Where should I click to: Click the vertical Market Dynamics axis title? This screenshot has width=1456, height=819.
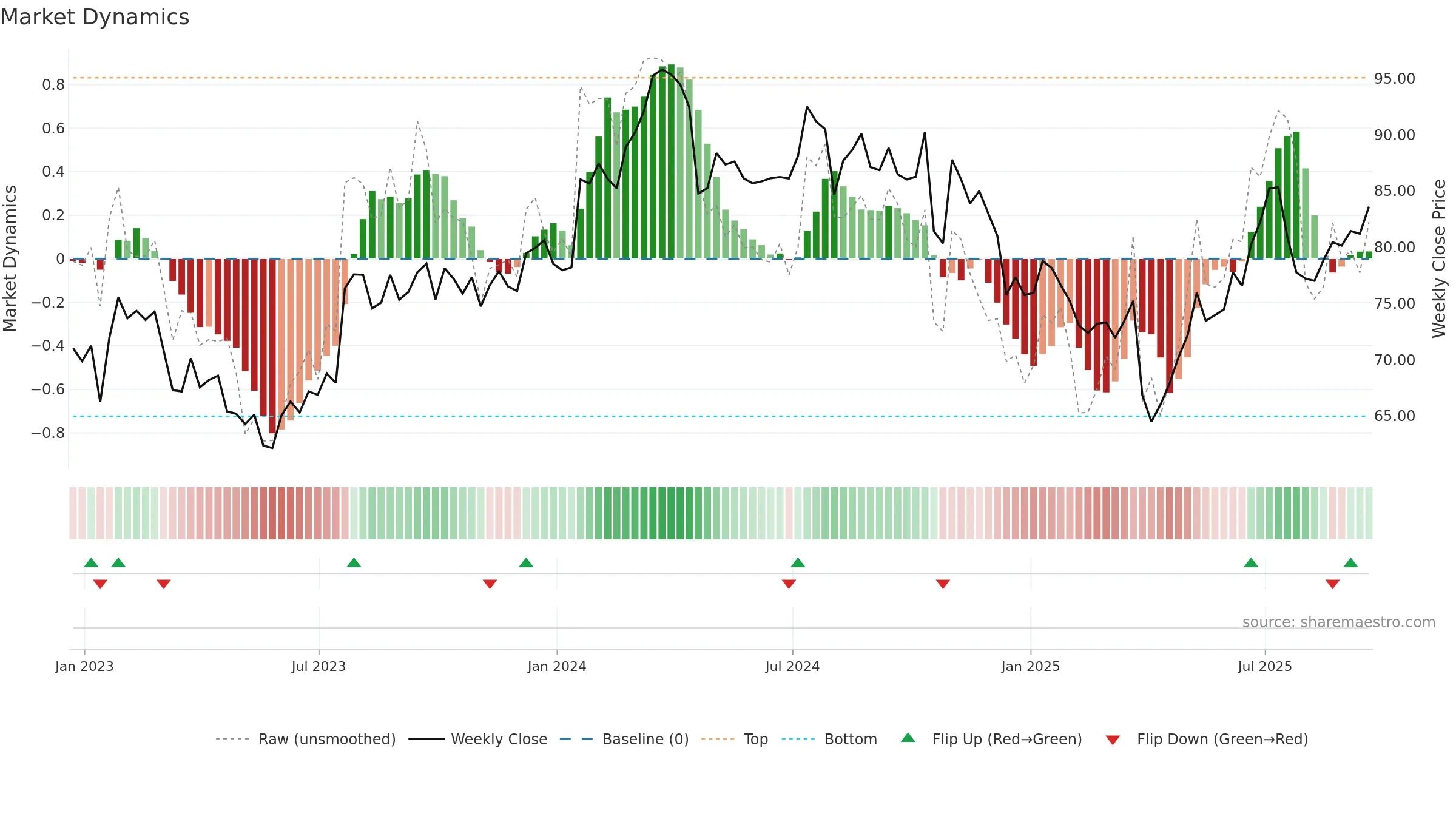point(10,258)
